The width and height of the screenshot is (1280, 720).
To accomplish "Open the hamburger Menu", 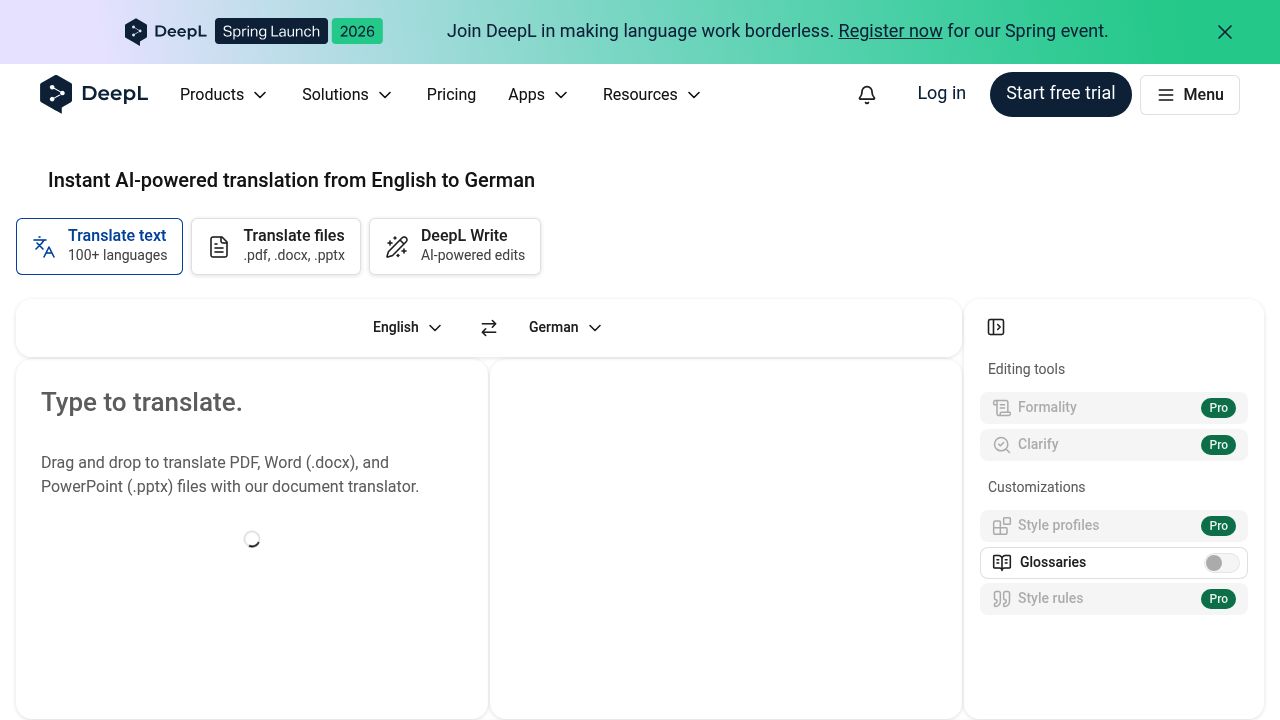I will pyautogui.click(x=1189, y=94).
